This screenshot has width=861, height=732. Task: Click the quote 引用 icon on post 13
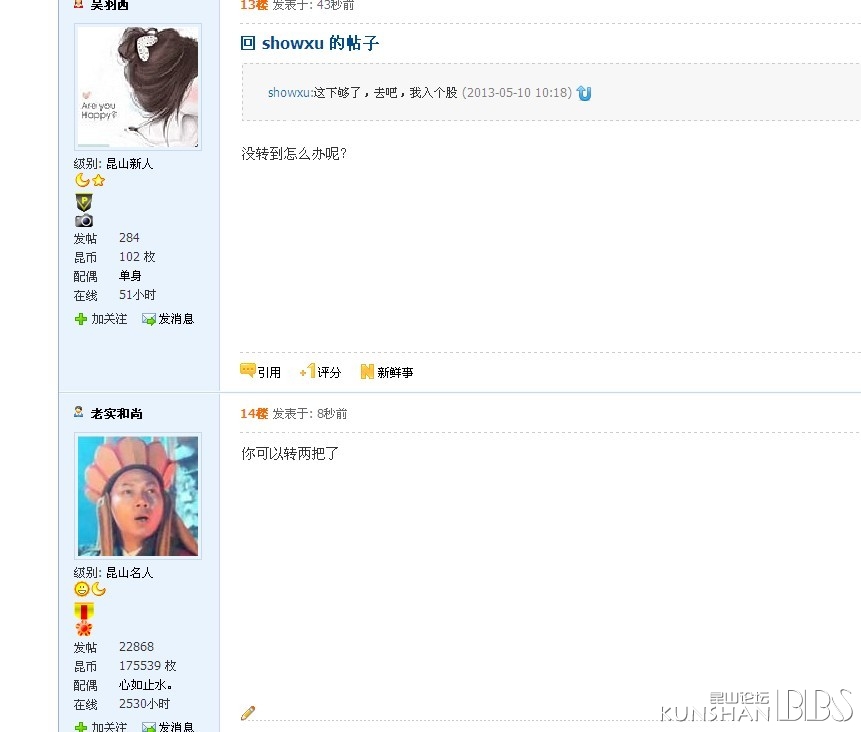(248, 371)
